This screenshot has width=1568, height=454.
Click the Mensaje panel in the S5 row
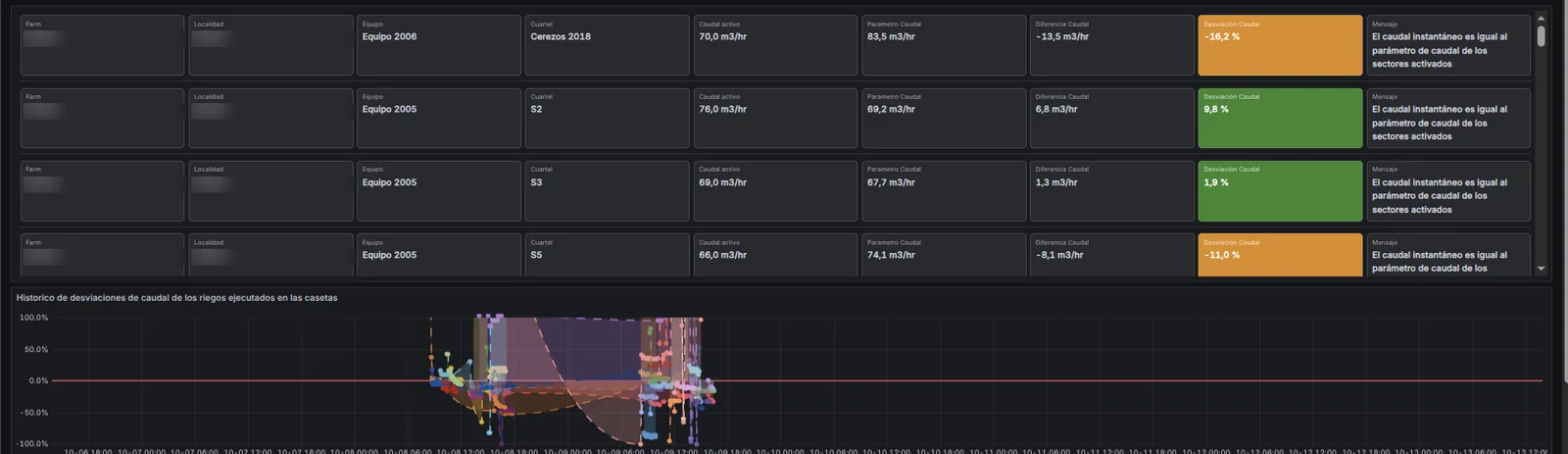tap(1448, 255)
